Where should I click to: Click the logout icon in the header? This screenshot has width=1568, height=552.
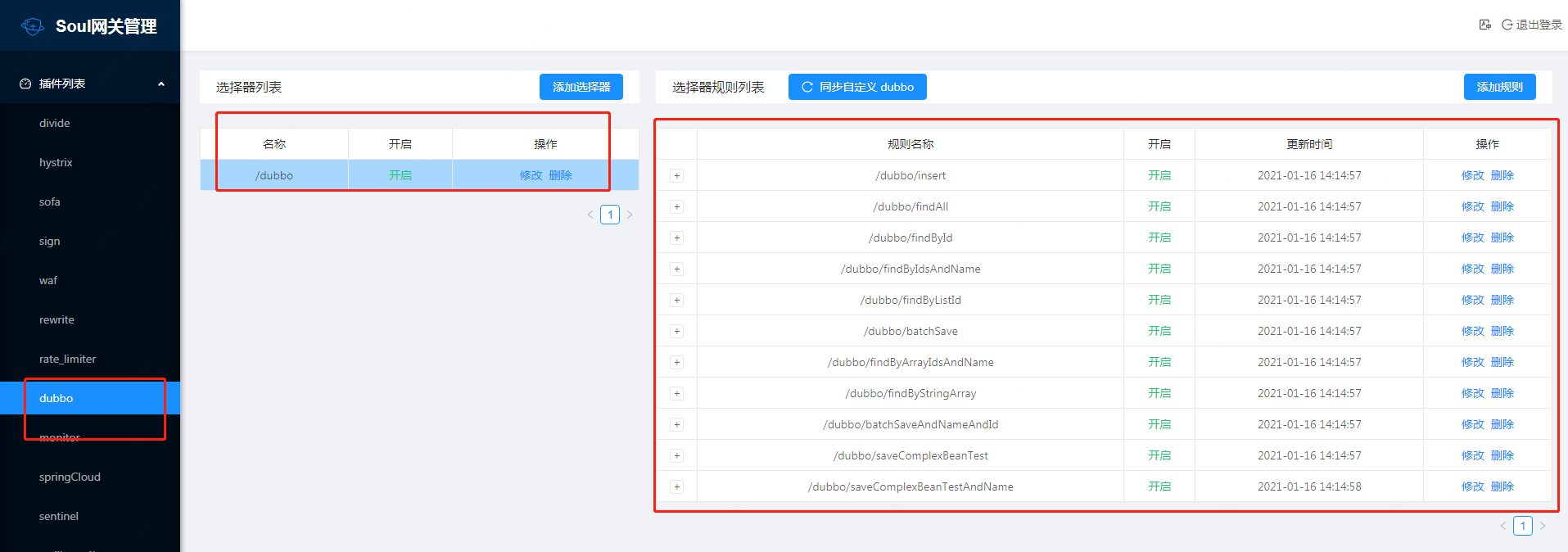click(x=1507, y=25)
